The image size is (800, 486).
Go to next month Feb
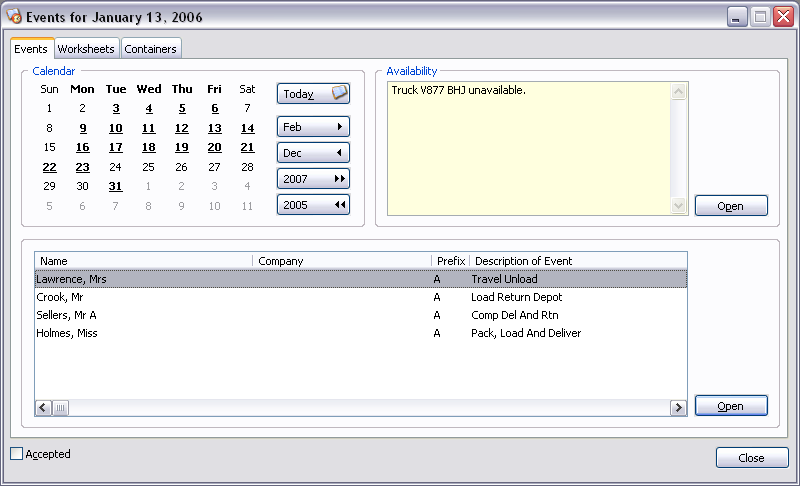313,127
